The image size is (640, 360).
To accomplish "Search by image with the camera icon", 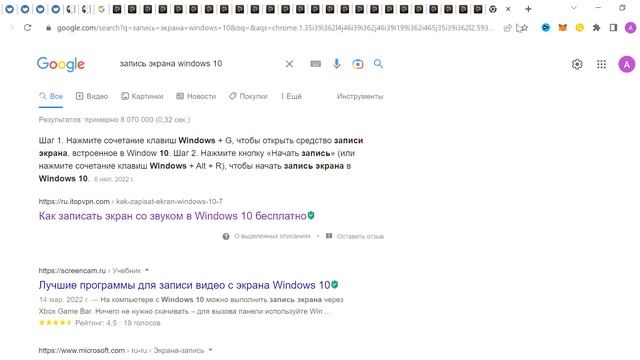I will click(x=358, y=64).
